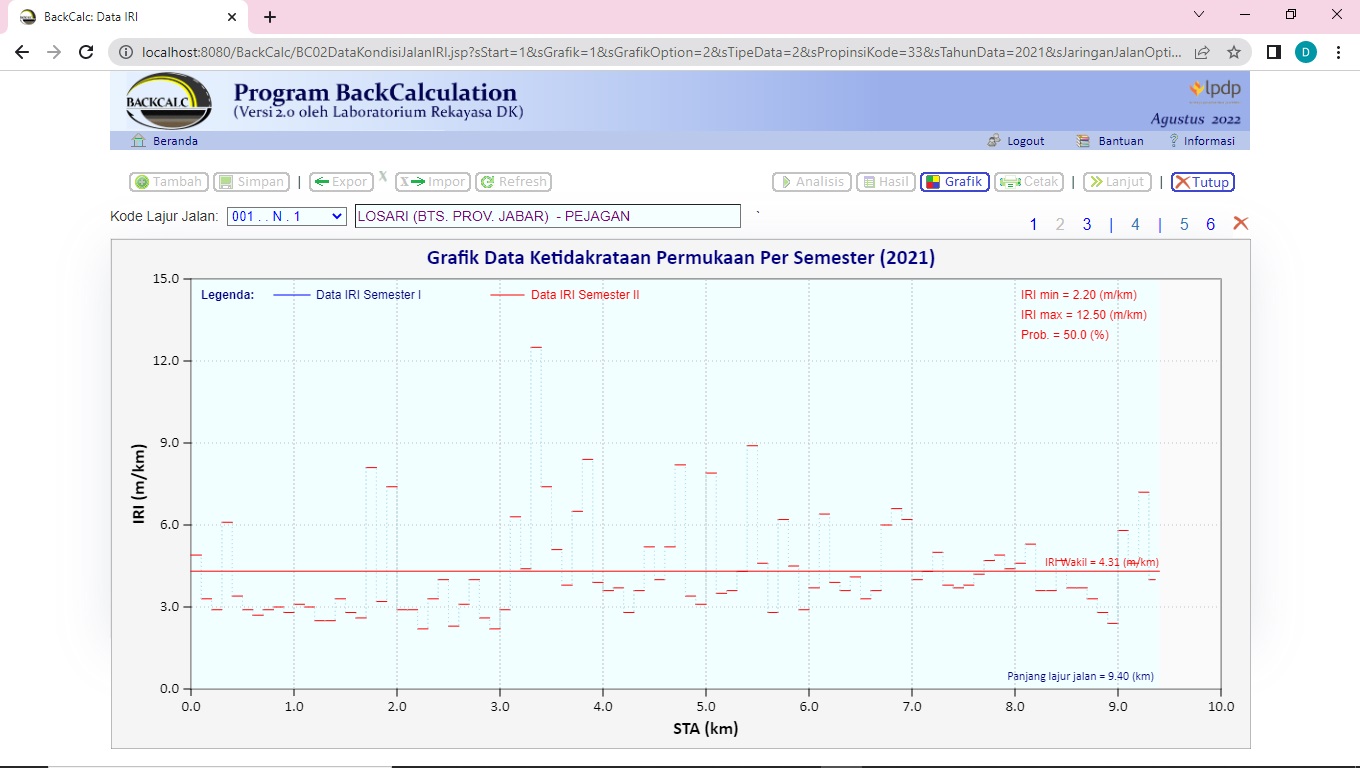
Task: Open a new browser tab
Action: point(270,17)
